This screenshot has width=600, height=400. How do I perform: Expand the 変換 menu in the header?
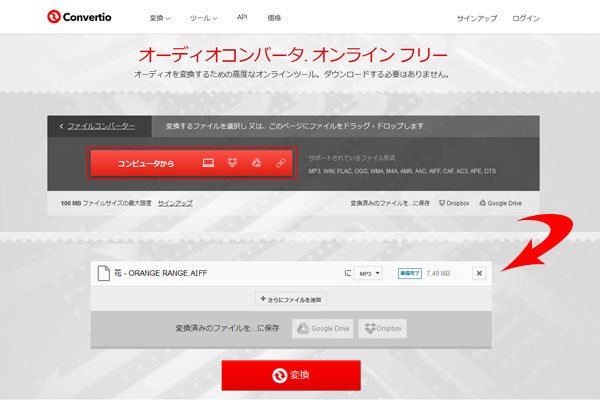[160, 18]
